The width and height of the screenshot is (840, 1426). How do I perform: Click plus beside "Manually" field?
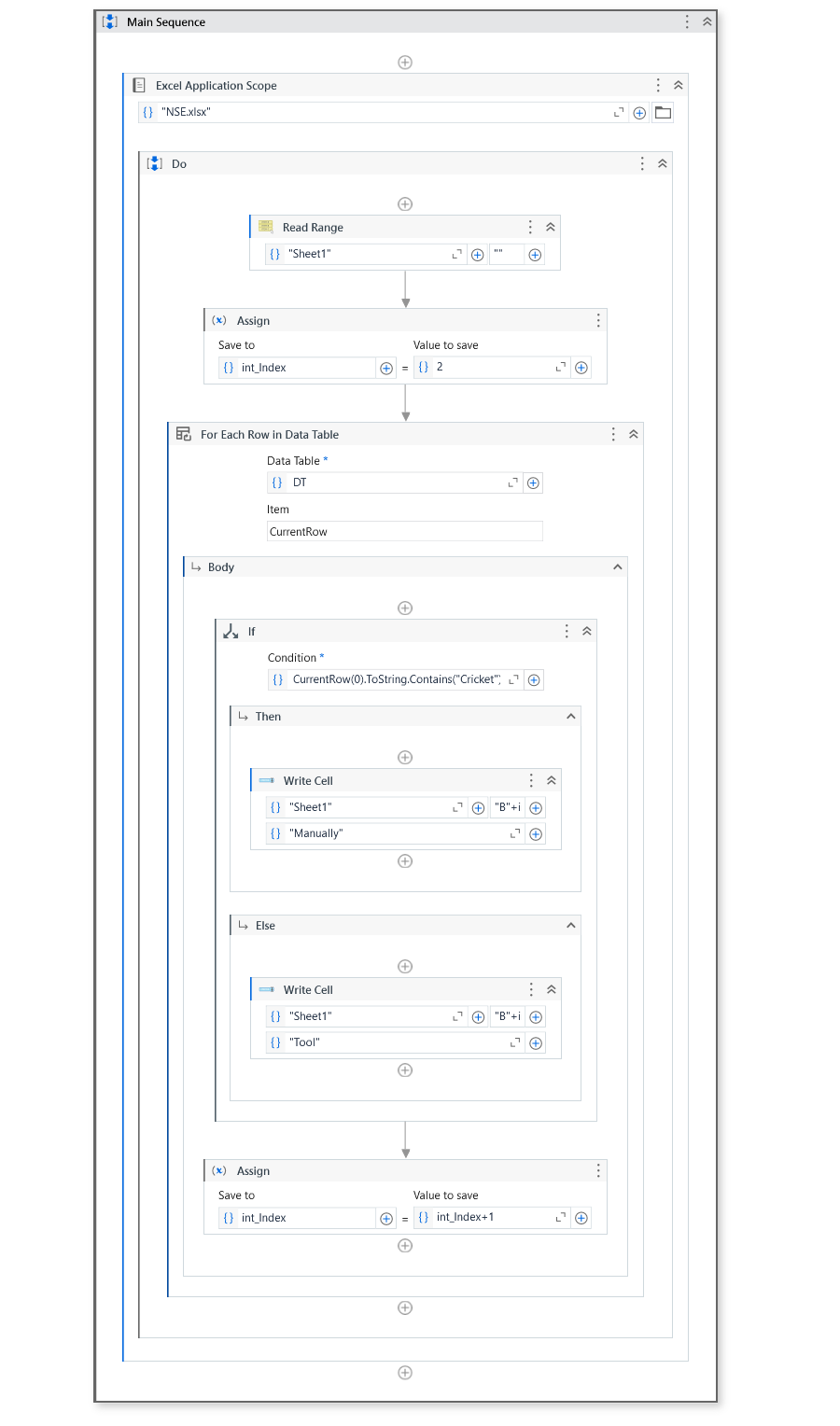536,834
